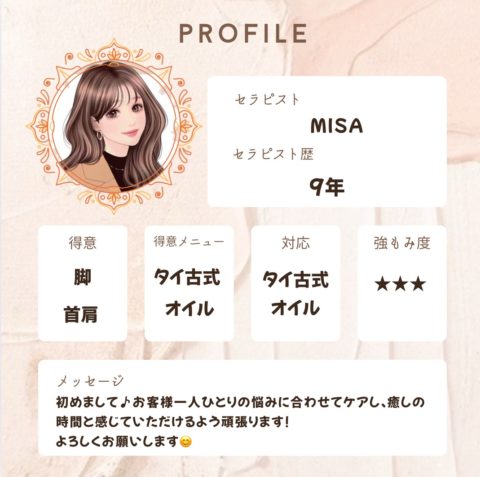Click the three-star strength rating
The height and width of the screenshot is (477, 480).
tap(400, 284)
